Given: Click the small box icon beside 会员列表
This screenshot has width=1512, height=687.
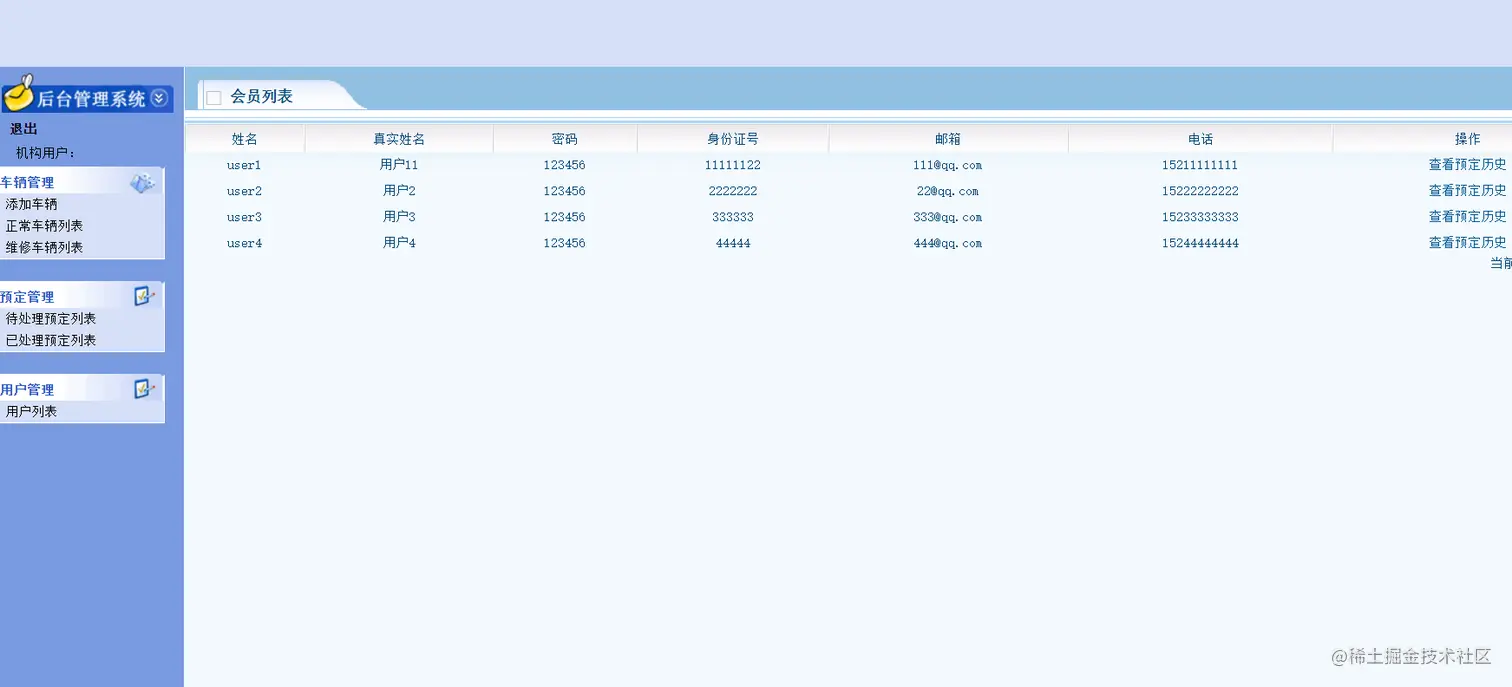Looking at the screenshot, I should click(x=213, y=97).
